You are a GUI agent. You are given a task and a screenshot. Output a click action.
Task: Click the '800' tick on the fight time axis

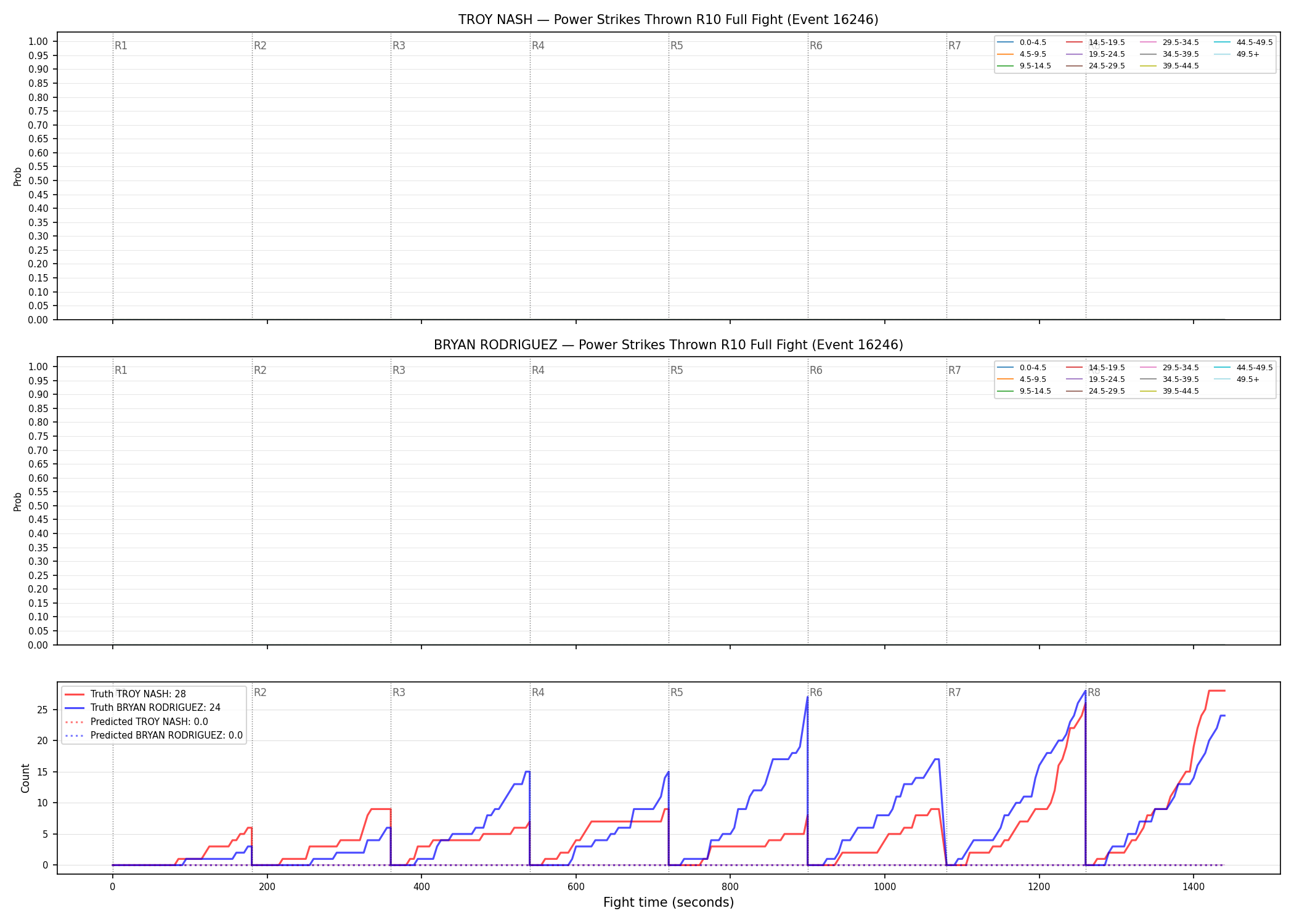click(x=730, y=887)
